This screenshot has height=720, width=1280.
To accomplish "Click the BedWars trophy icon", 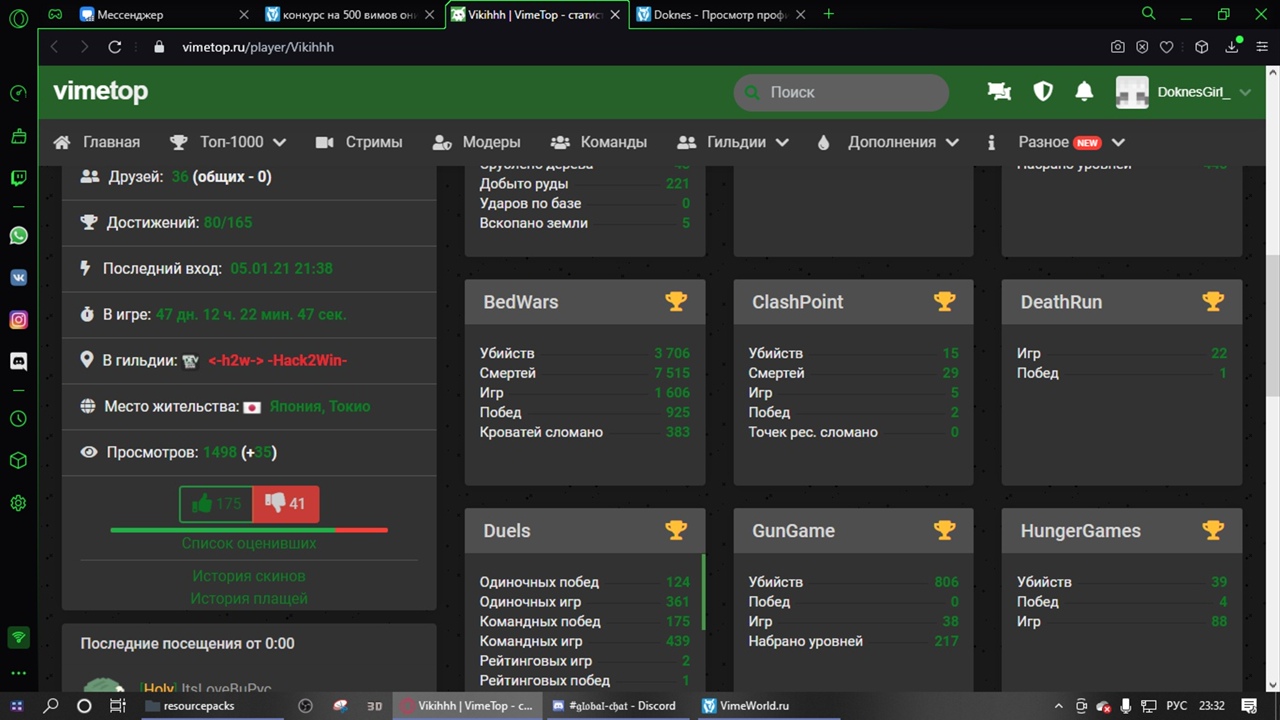I will tap(676, 302).
